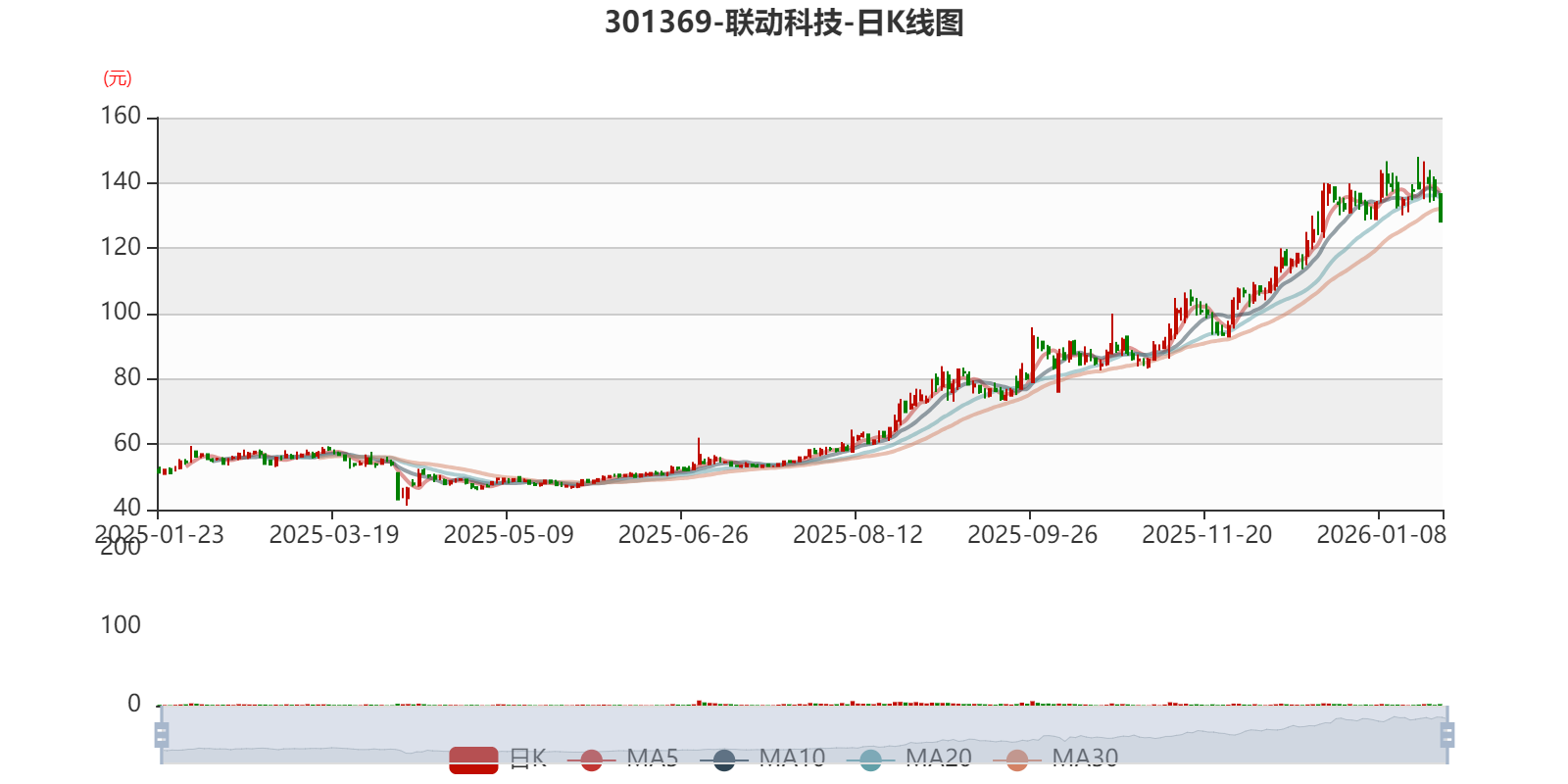
Task: Click the chart title 301369-联动科技-日K线图
Action: pos(784,22)
